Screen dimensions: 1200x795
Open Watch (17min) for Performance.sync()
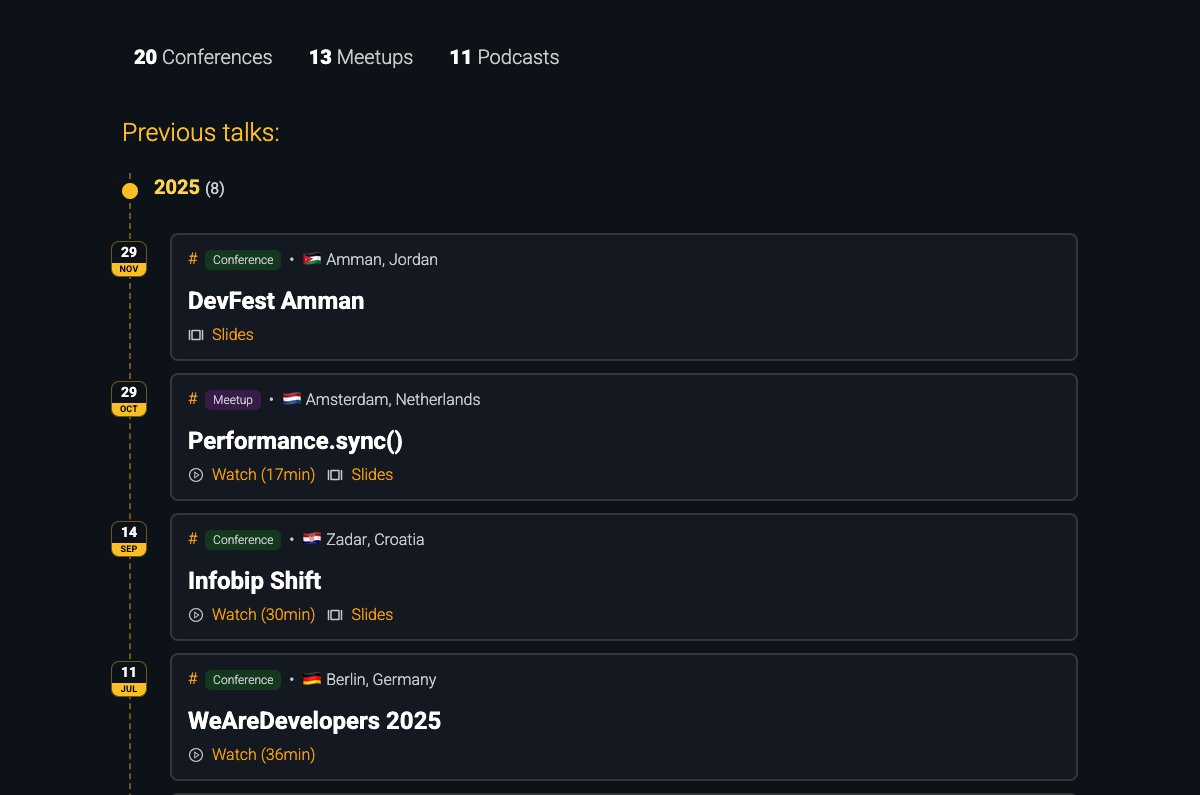(x=263, y=475)
